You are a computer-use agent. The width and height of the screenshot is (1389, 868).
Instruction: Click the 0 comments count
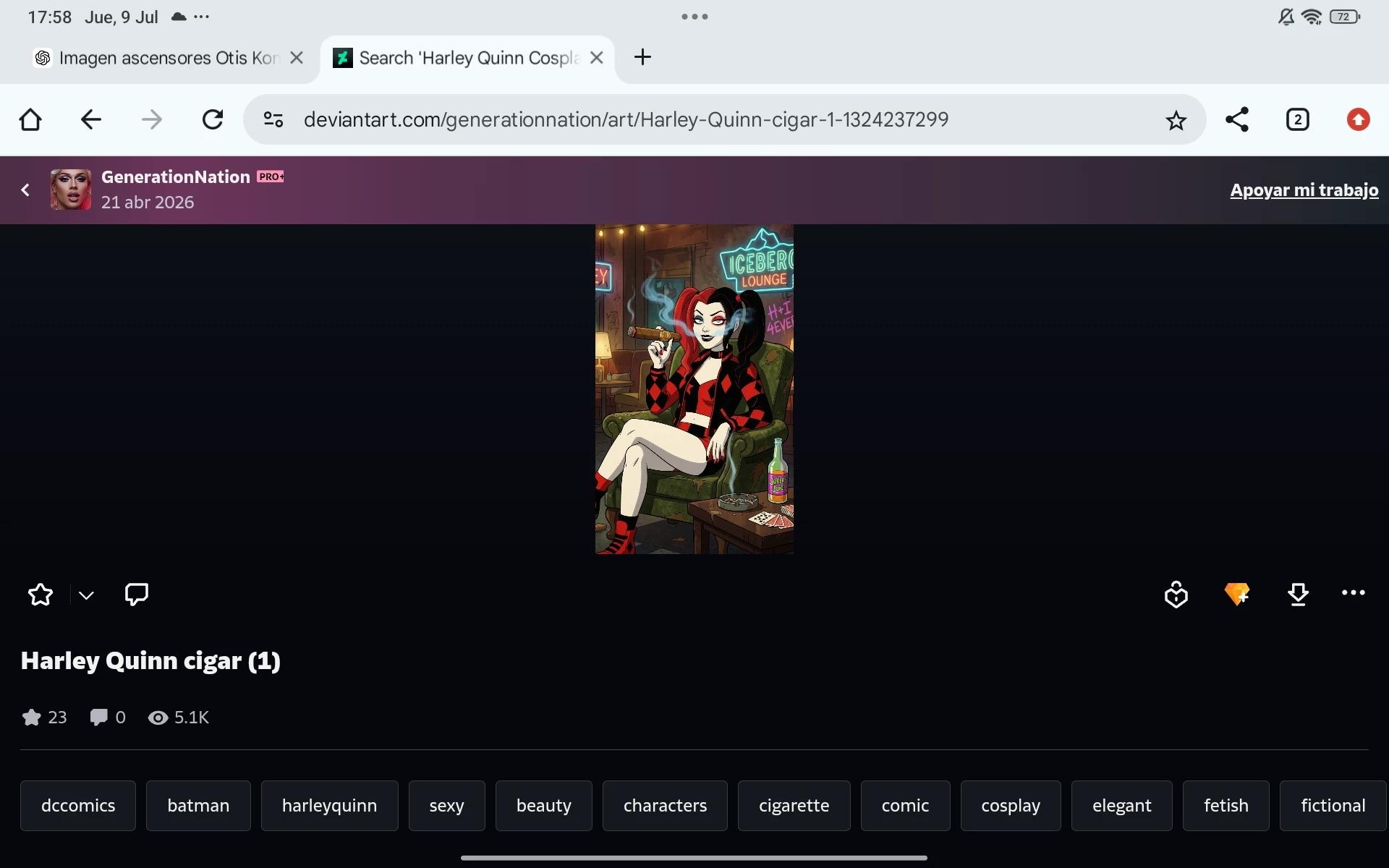click(108, 717)
